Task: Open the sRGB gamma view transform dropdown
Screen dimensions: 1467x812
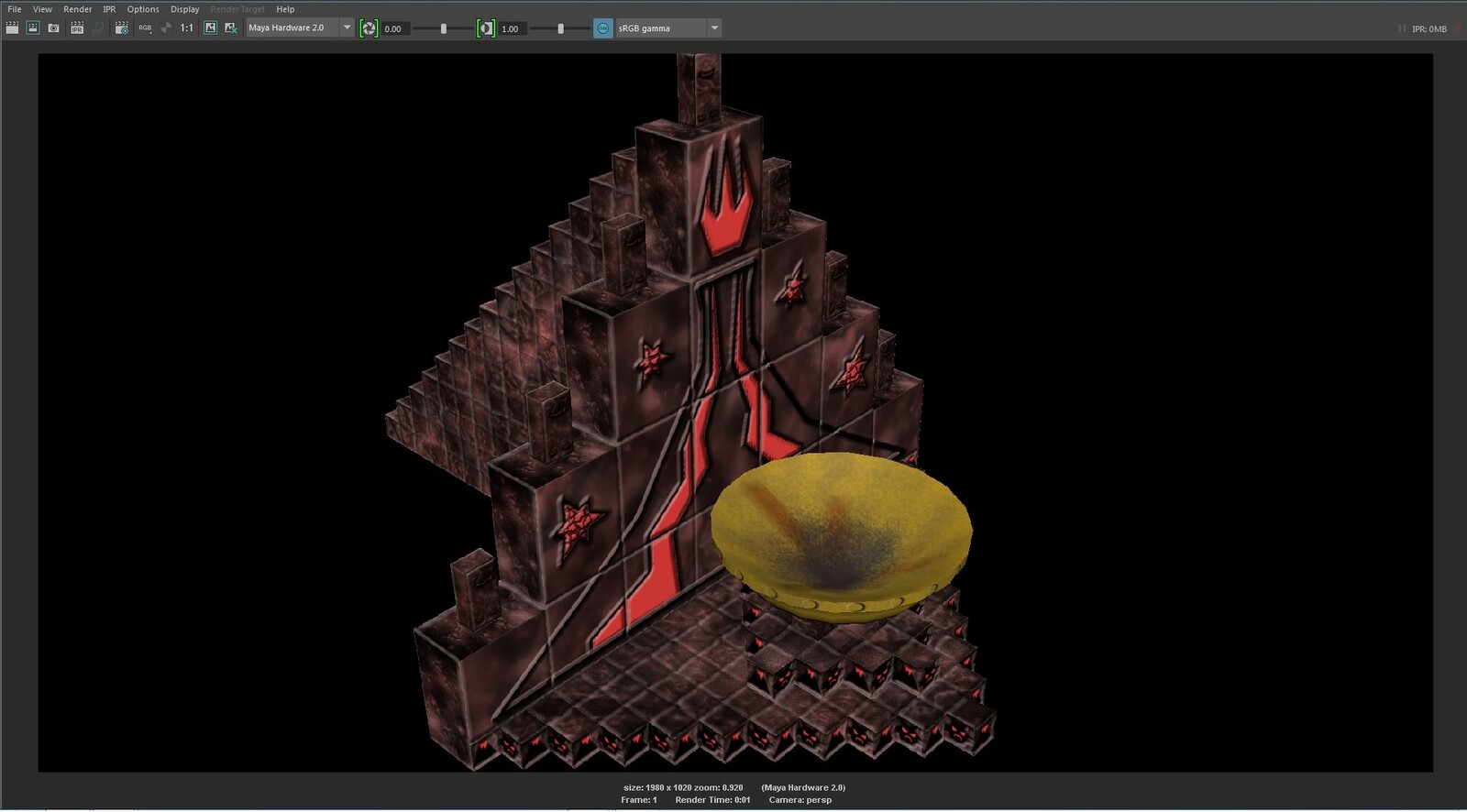Action: tap(668, 28)
